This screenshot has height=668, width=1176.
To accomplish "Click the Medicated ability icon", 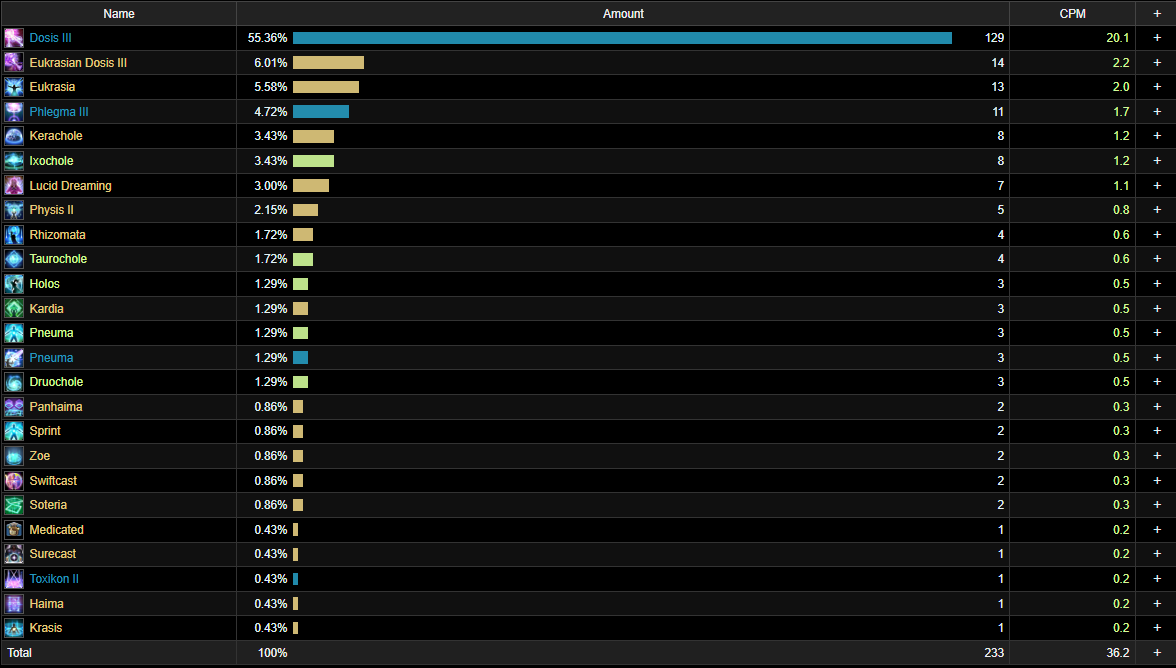I will tap(14, 529).
